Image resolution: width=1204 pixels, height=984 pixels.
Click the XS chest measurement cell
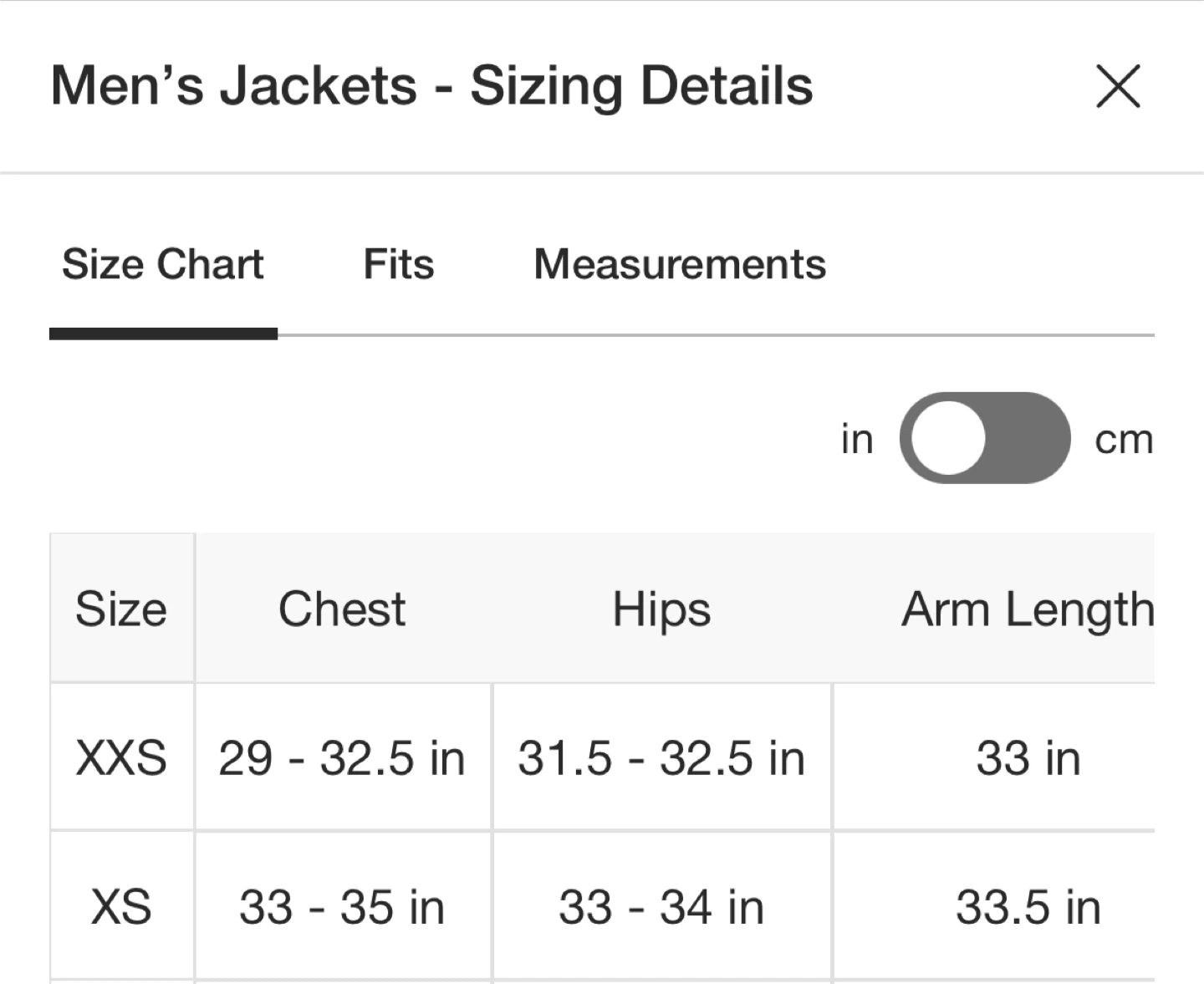pos(342,907)
